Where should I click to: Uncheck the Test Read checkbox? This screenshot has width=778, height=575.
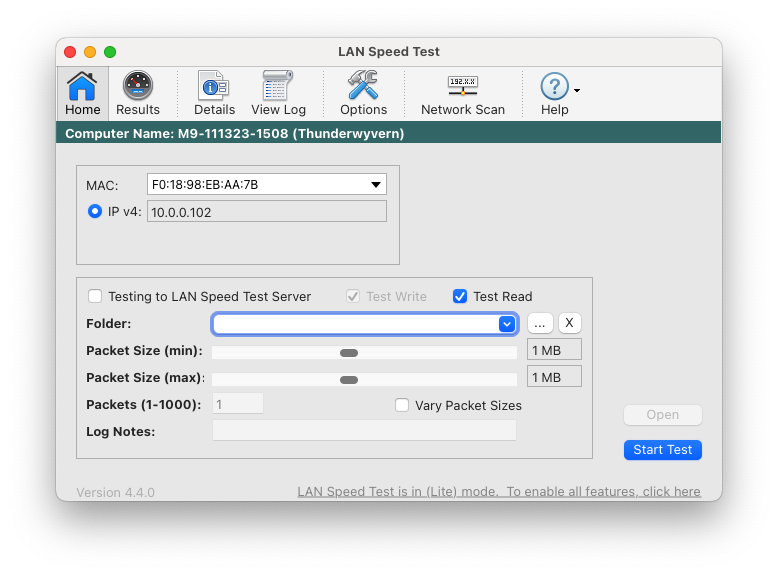click(460, 296)
